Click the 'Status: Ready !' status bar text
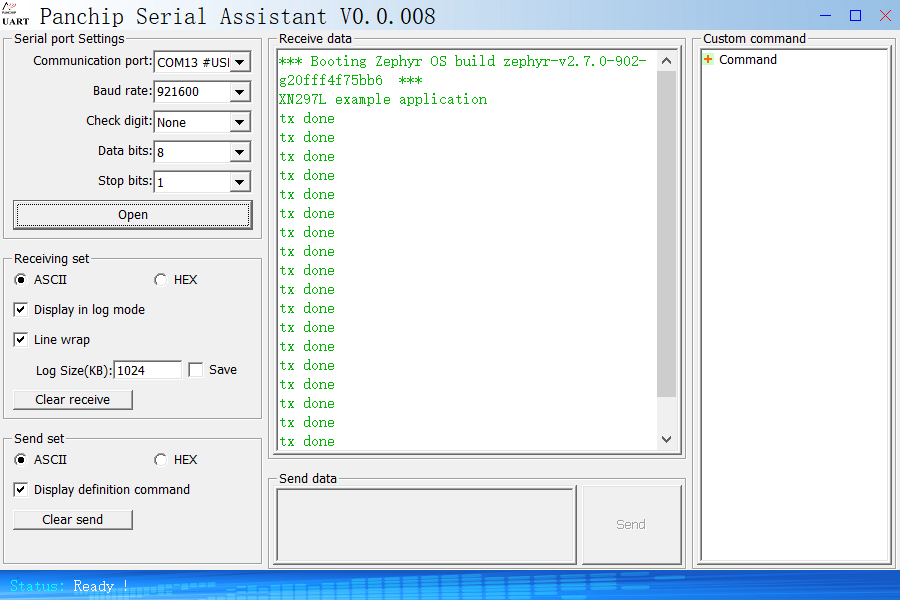The image size is (900, 600). tap(69, 586)
